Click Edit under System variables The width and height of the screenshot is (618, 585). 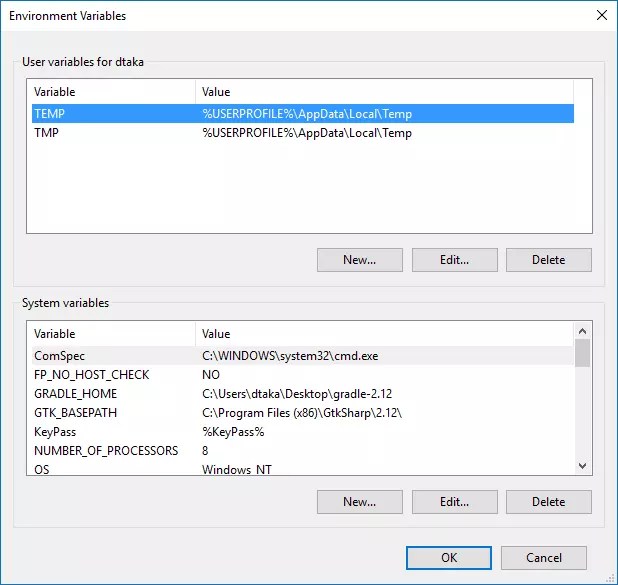point(454,502)
